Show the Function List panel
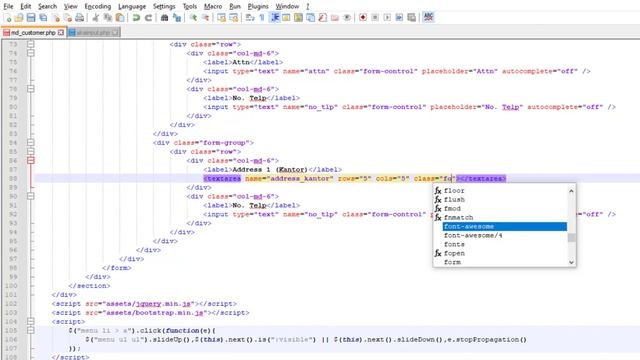The width and height of the screenshot is (640, 360). click(x=322, y=18)
